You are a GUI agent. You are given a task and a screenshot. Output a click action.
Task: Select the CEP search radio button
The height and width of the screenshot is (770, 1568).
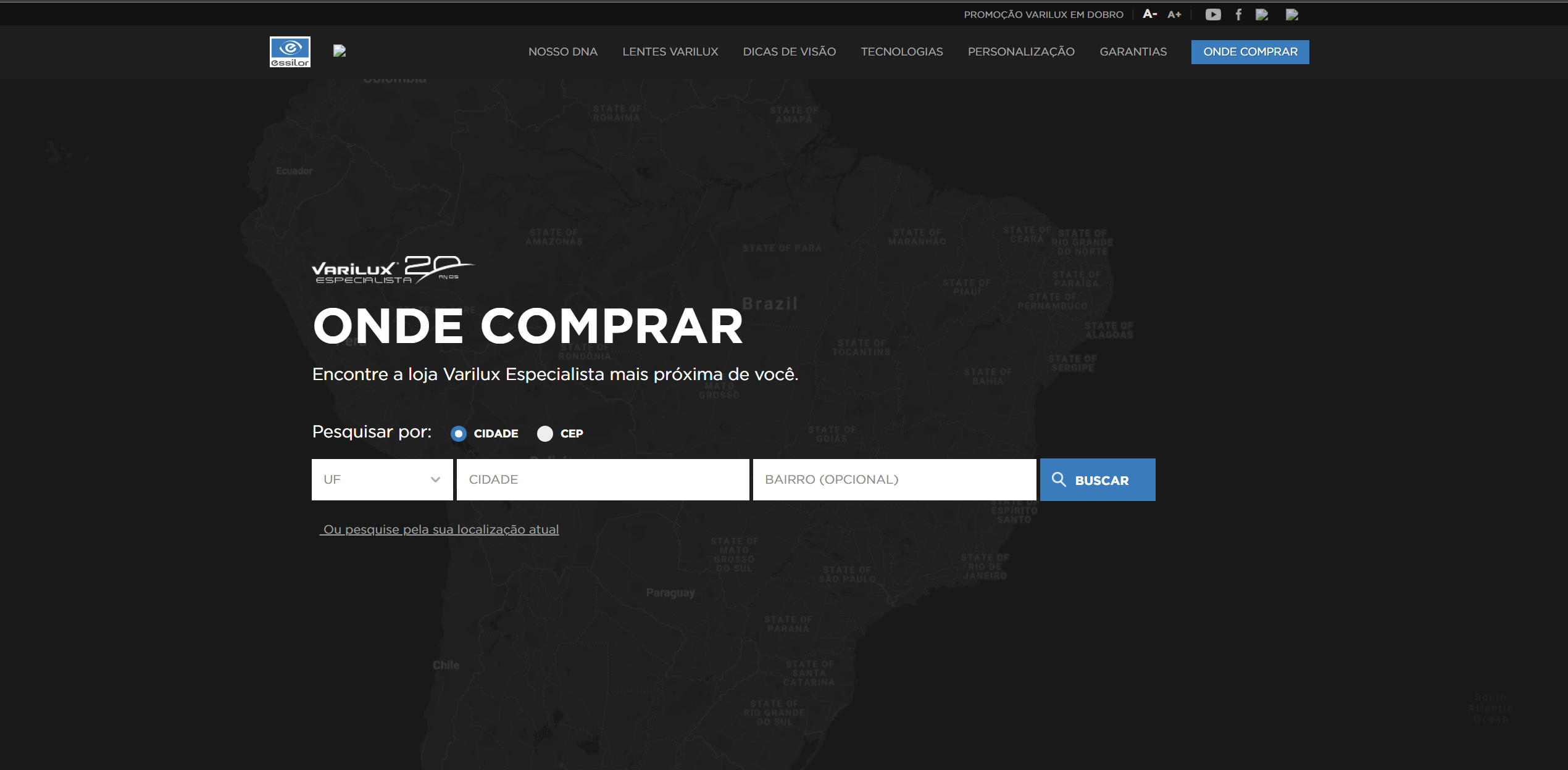tap(545, 434)
